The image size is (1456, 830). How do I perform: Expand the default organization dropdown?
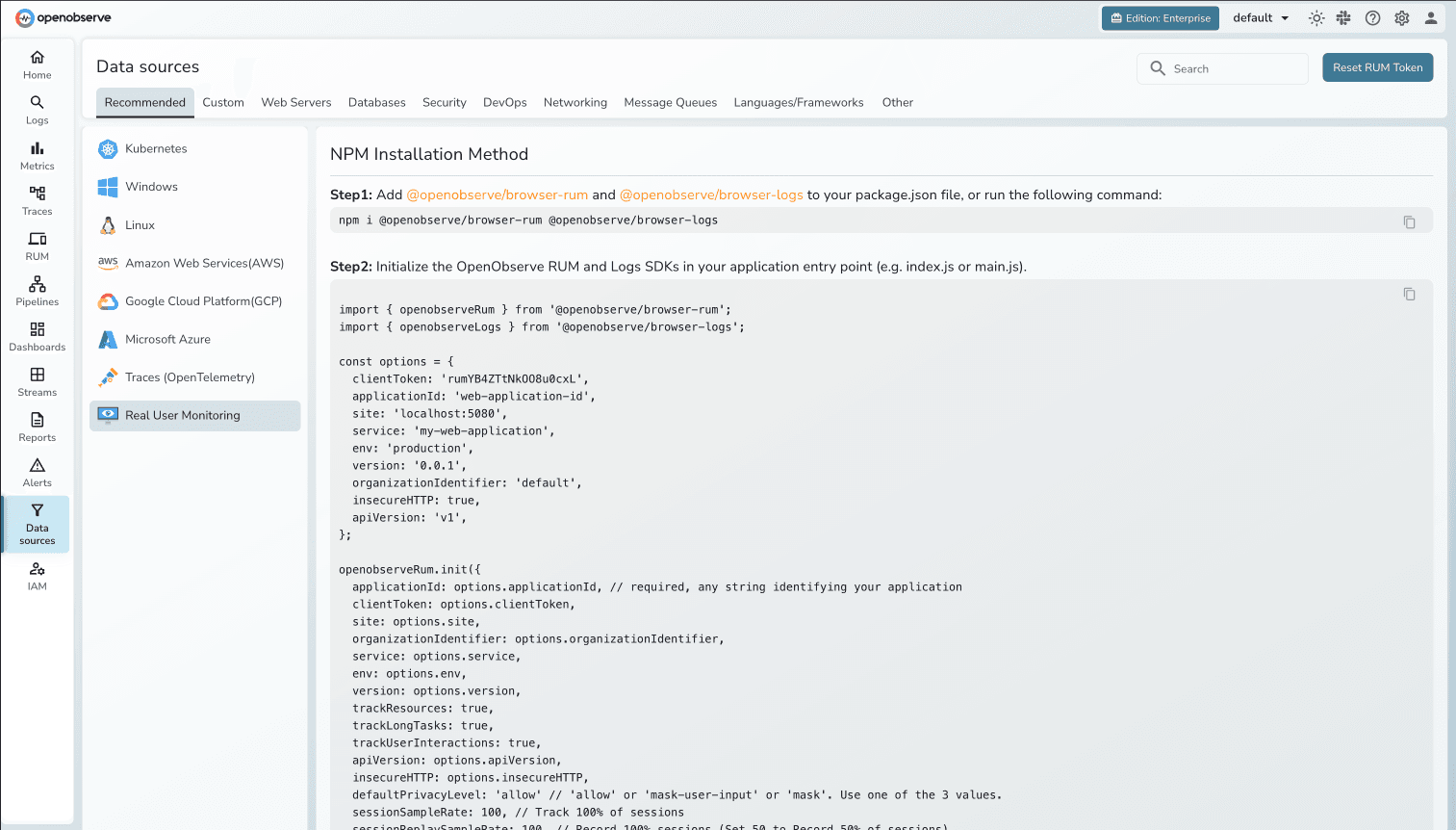pos(1260,17)
